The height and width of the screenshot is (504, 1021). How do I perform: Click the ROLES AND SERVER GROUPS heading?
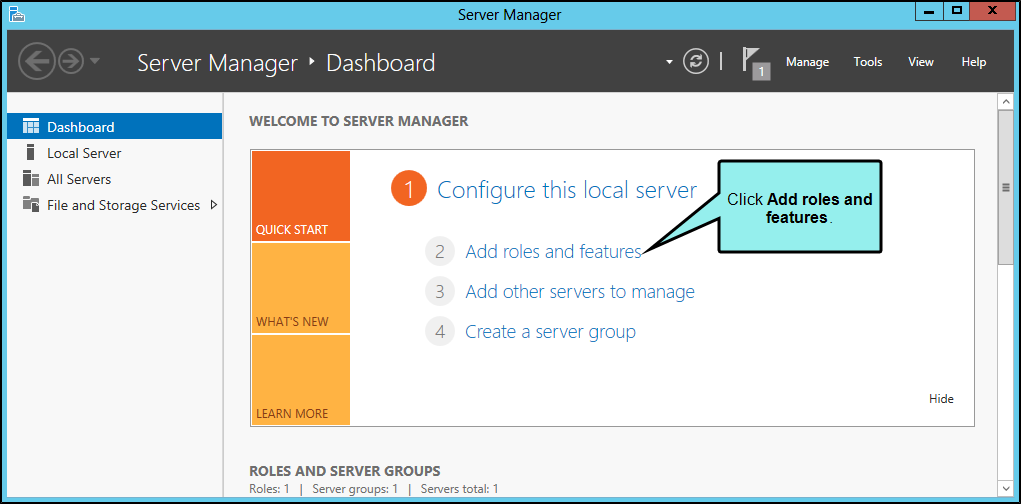coord(344,470)
